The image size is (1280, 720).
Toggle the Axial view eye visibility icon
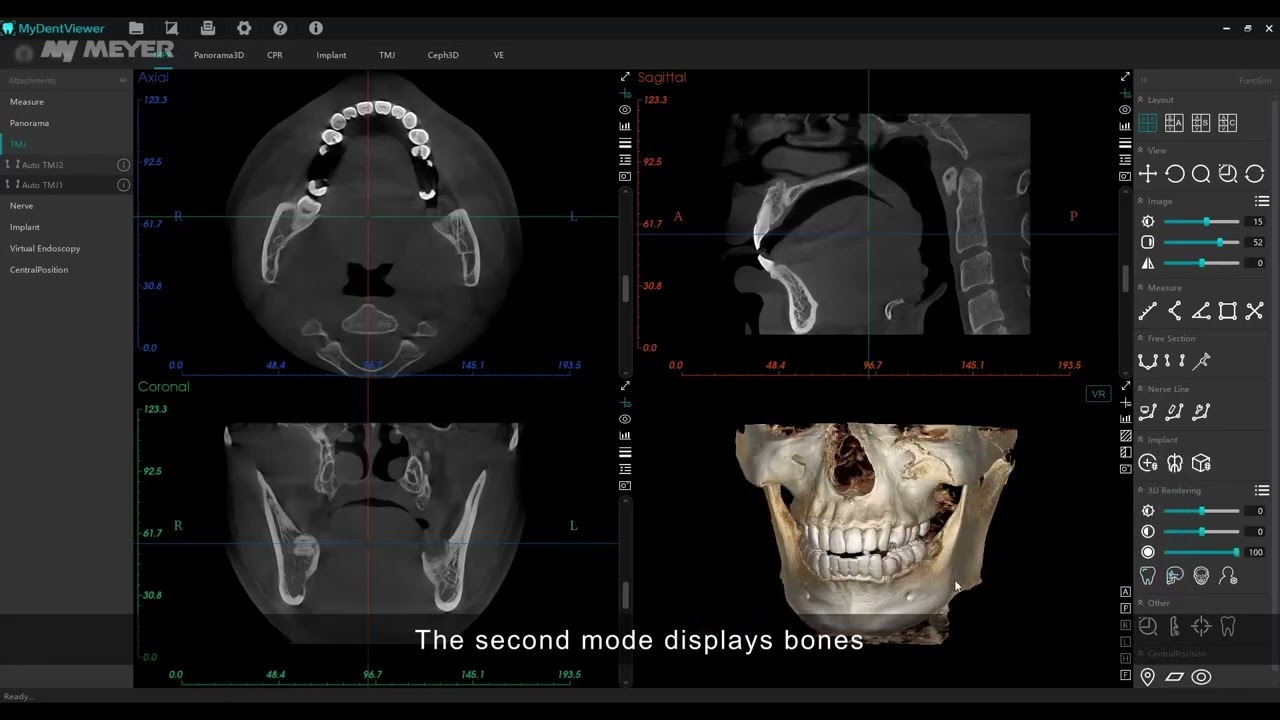click(625, 110)
